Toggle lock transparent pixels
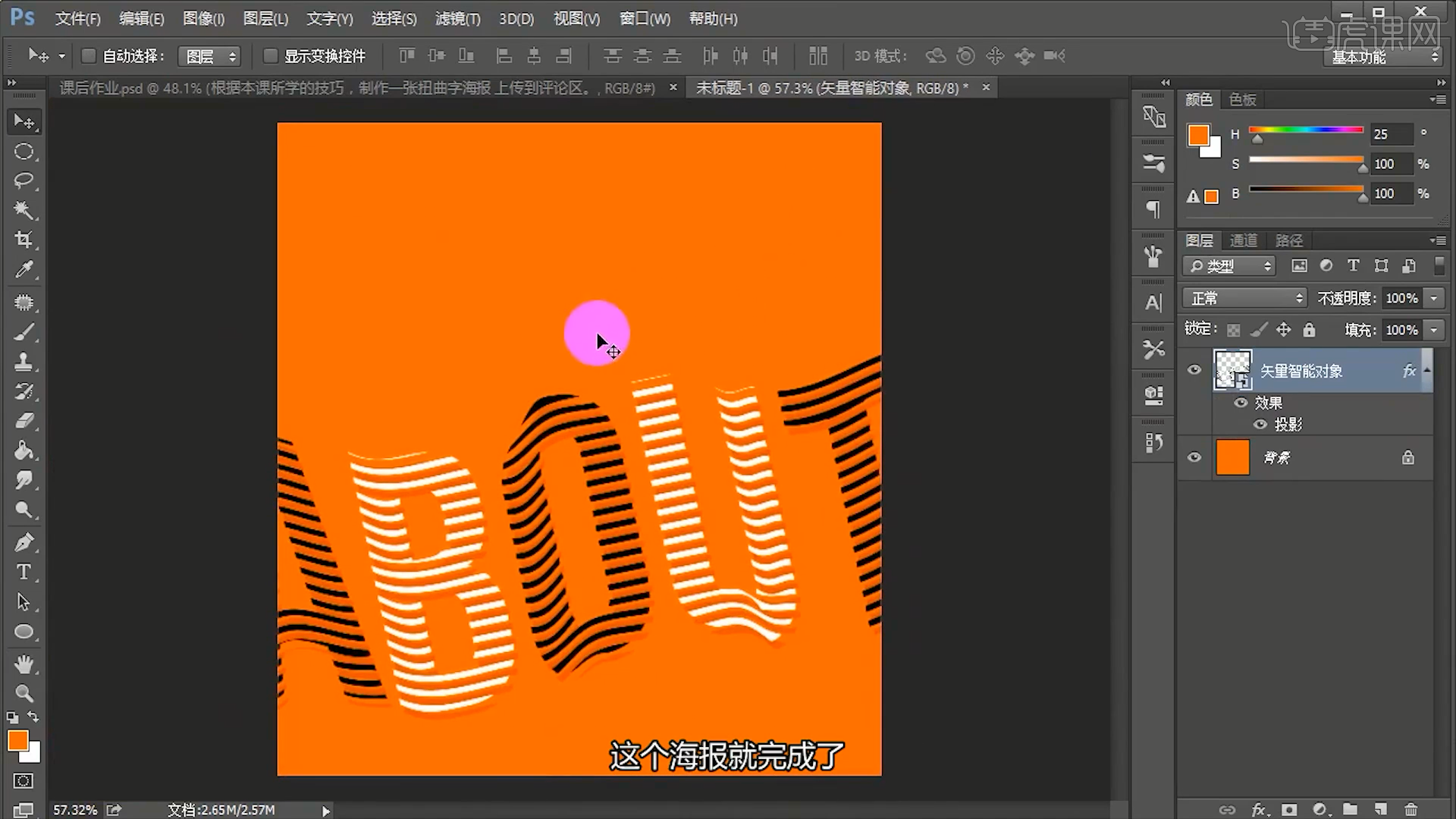1456x819 pixels. 1234,330
